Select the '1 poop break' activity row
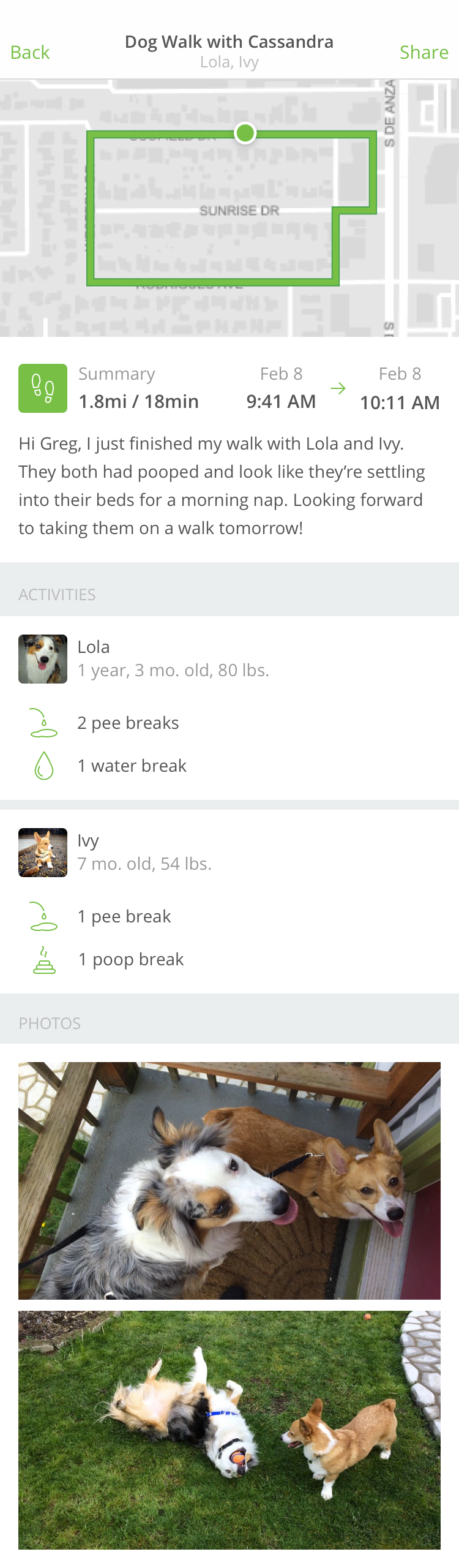The height and width of the screenshot is (1568, 459). click(229, 959)
